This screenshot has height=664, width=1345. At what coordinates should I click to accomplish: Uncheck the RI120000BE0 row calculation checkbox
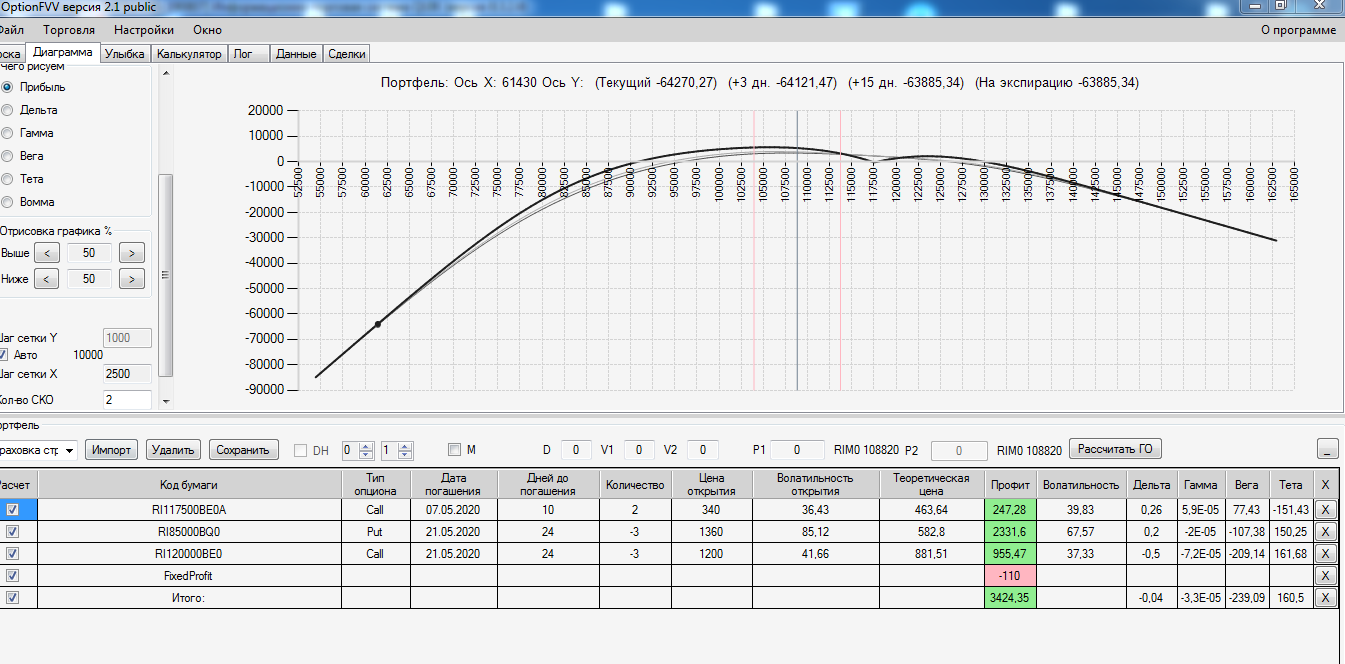pyautogui.click(x=12, y=553)
